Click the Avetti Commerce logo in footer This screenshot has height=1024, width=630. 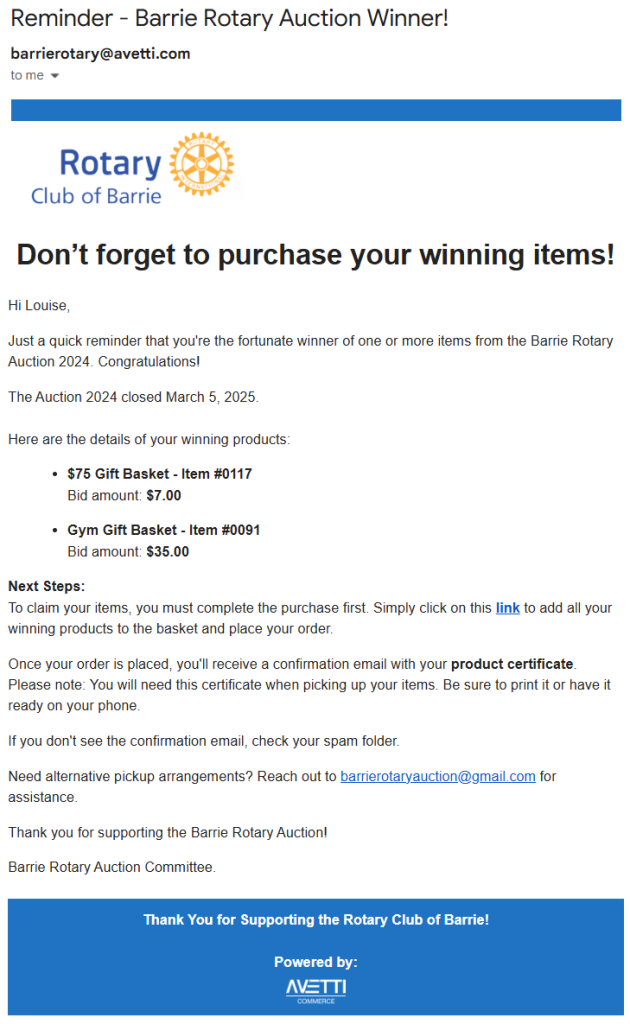click(x=316, y=991)
